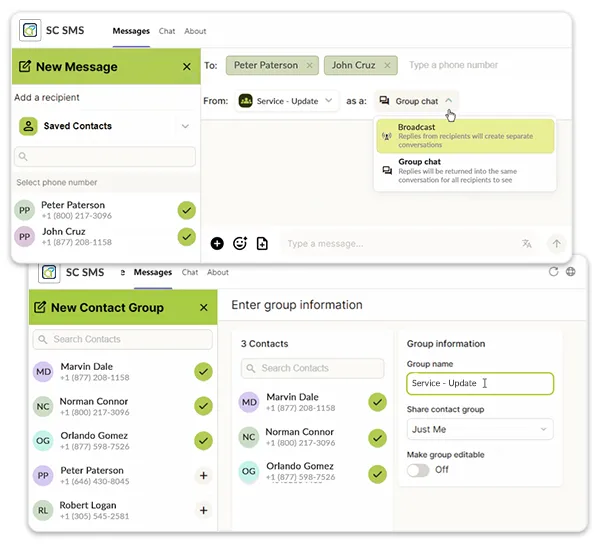Open the Messages tab in top window

[x=131, y=31]
